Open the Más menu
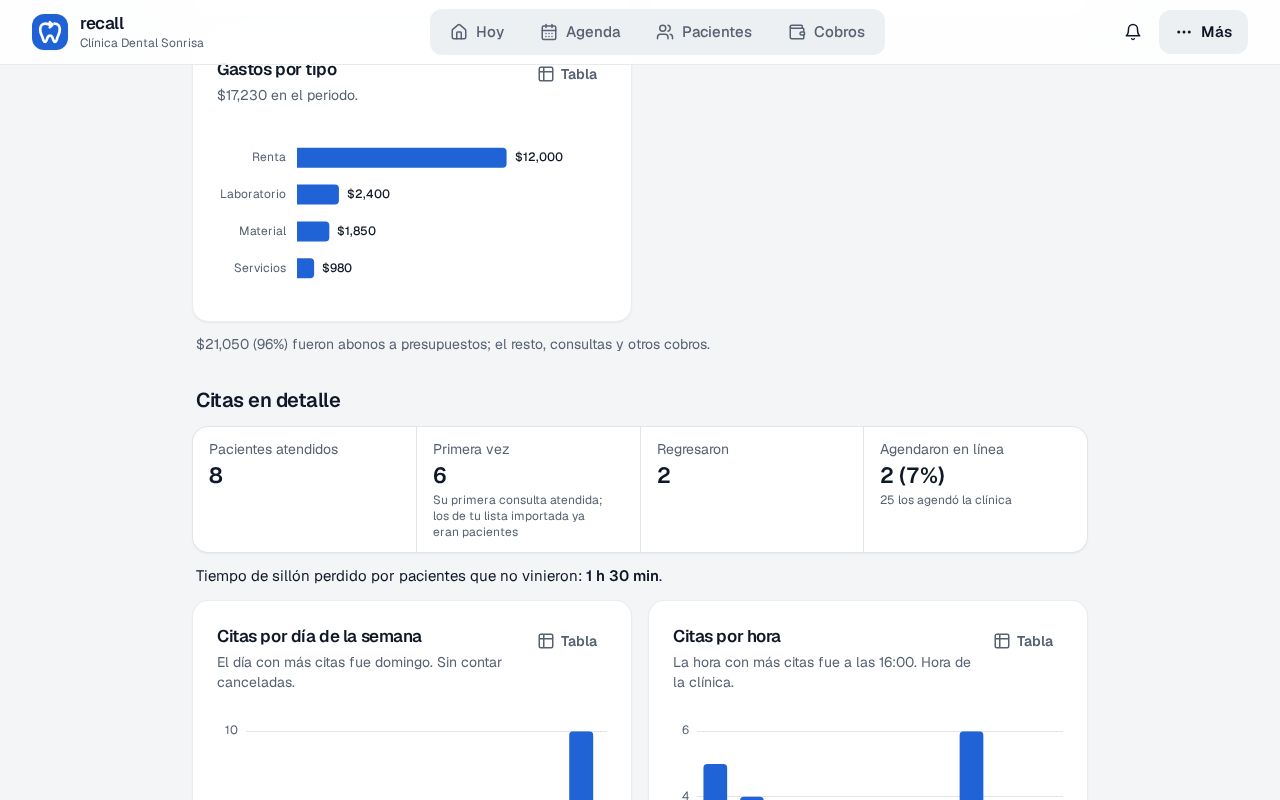 1203,32
